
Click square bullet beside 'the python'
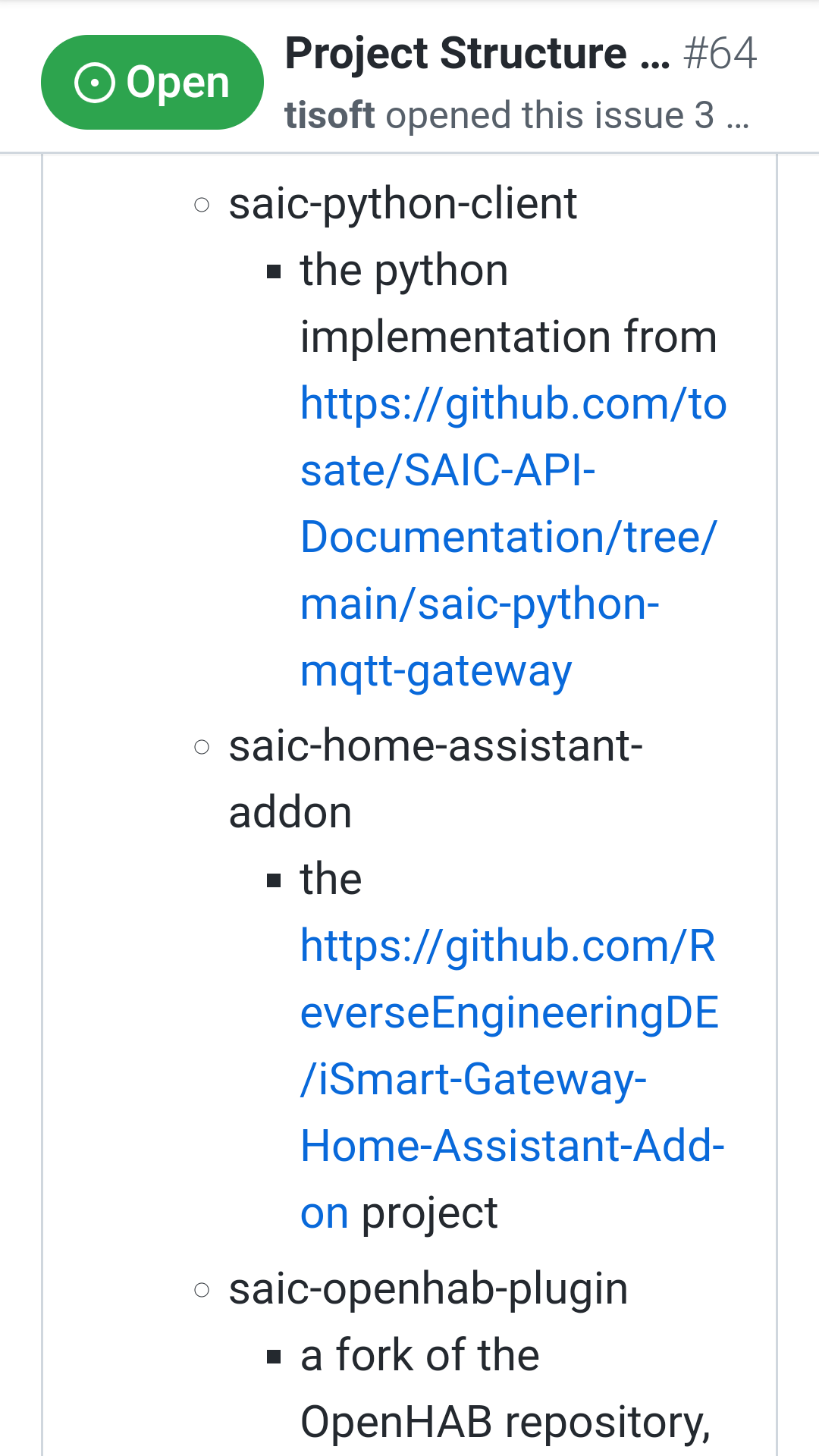click(274, 271)
